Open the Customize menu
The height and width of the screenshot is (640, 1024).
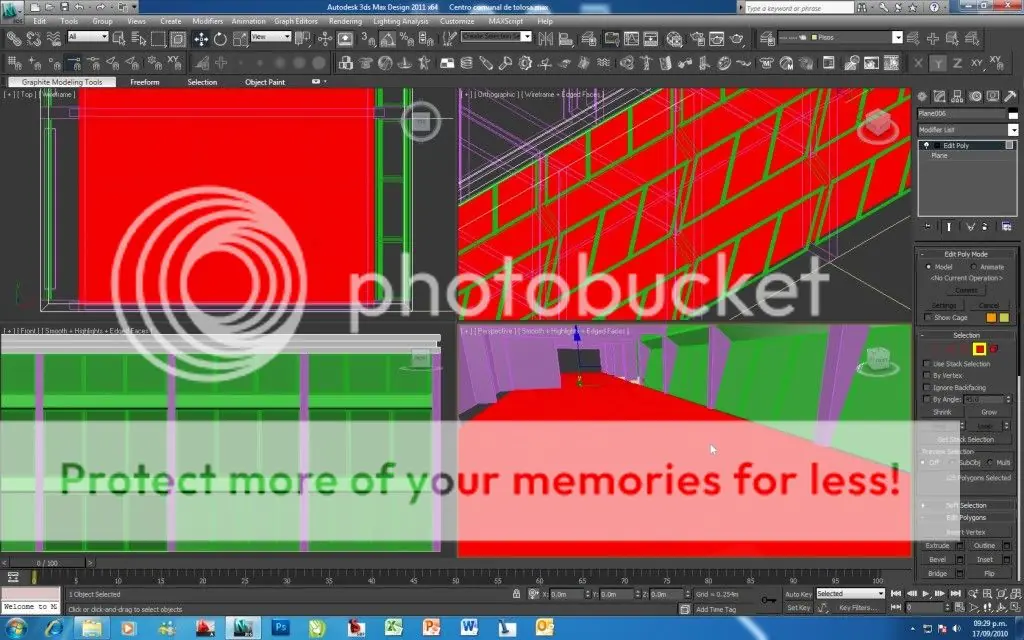click(457, 21)
